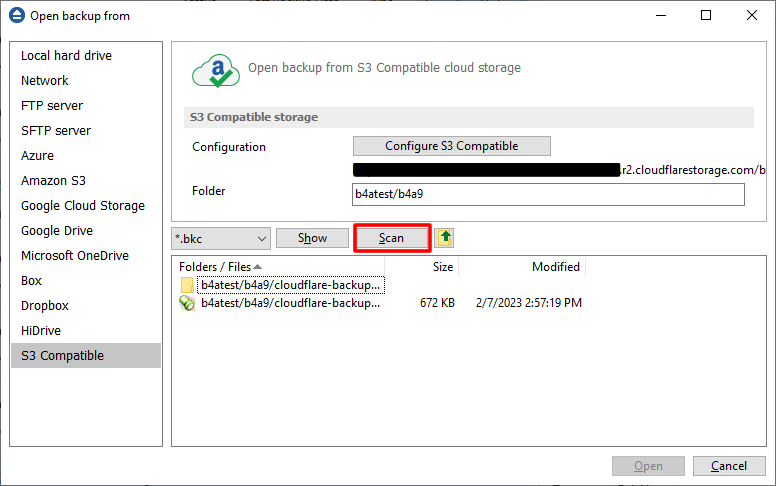Screen dimensions: 776x486
Task: Sort by Folders / Files column header
Action: (220, 267)
